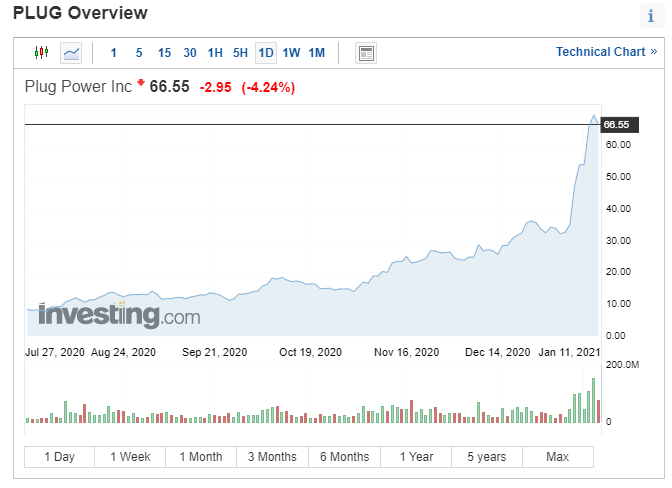
Task: Click the 30.00 price axis label
Action: coord(618,240)
